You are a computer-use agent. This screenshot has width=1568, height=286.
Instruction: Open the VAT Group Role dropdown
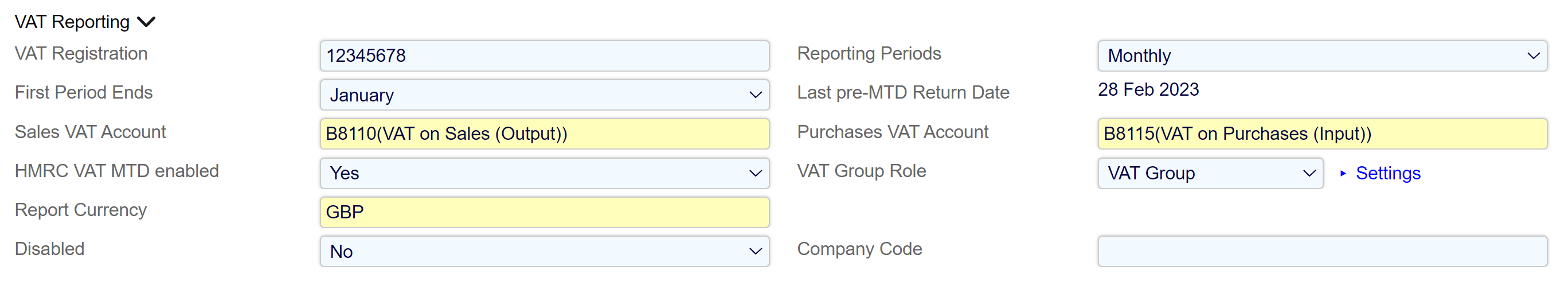tap(1210, 174)
